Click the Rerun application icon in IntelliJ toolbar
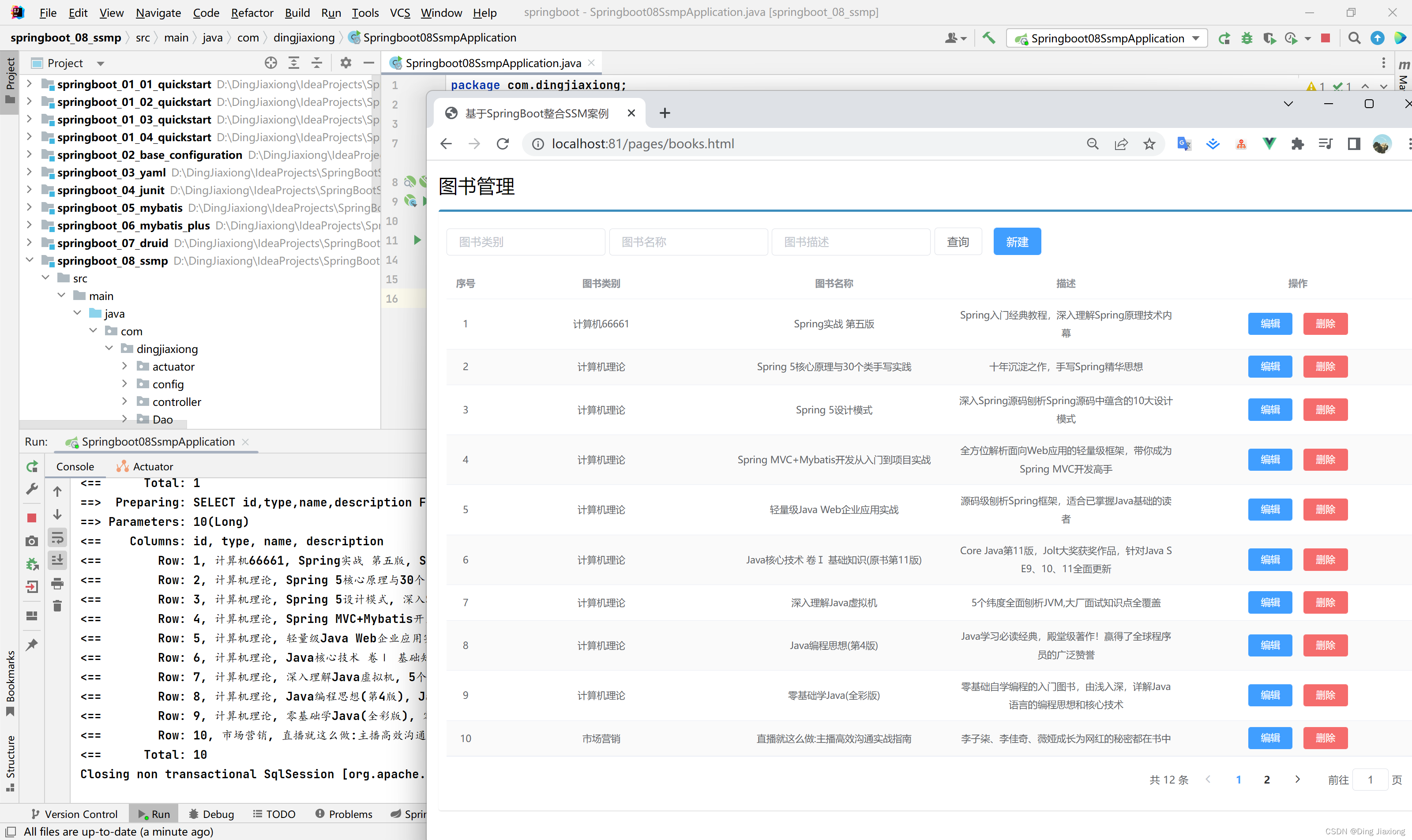Screen dimensions: 1412x840 click(x=1224, y=38)
